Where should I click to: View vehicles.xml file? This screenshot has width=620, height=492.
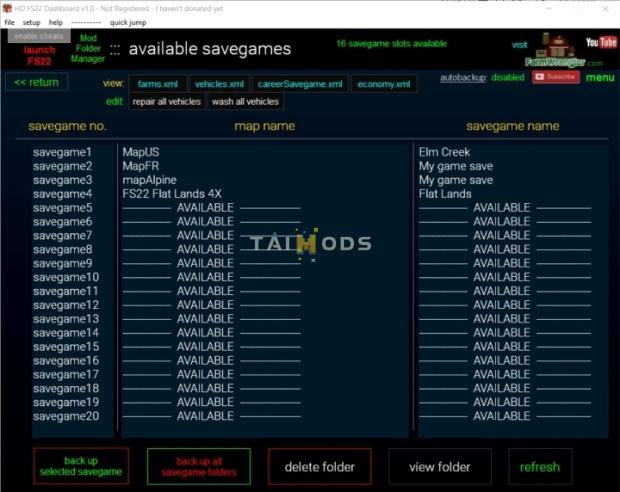point(219,84)
